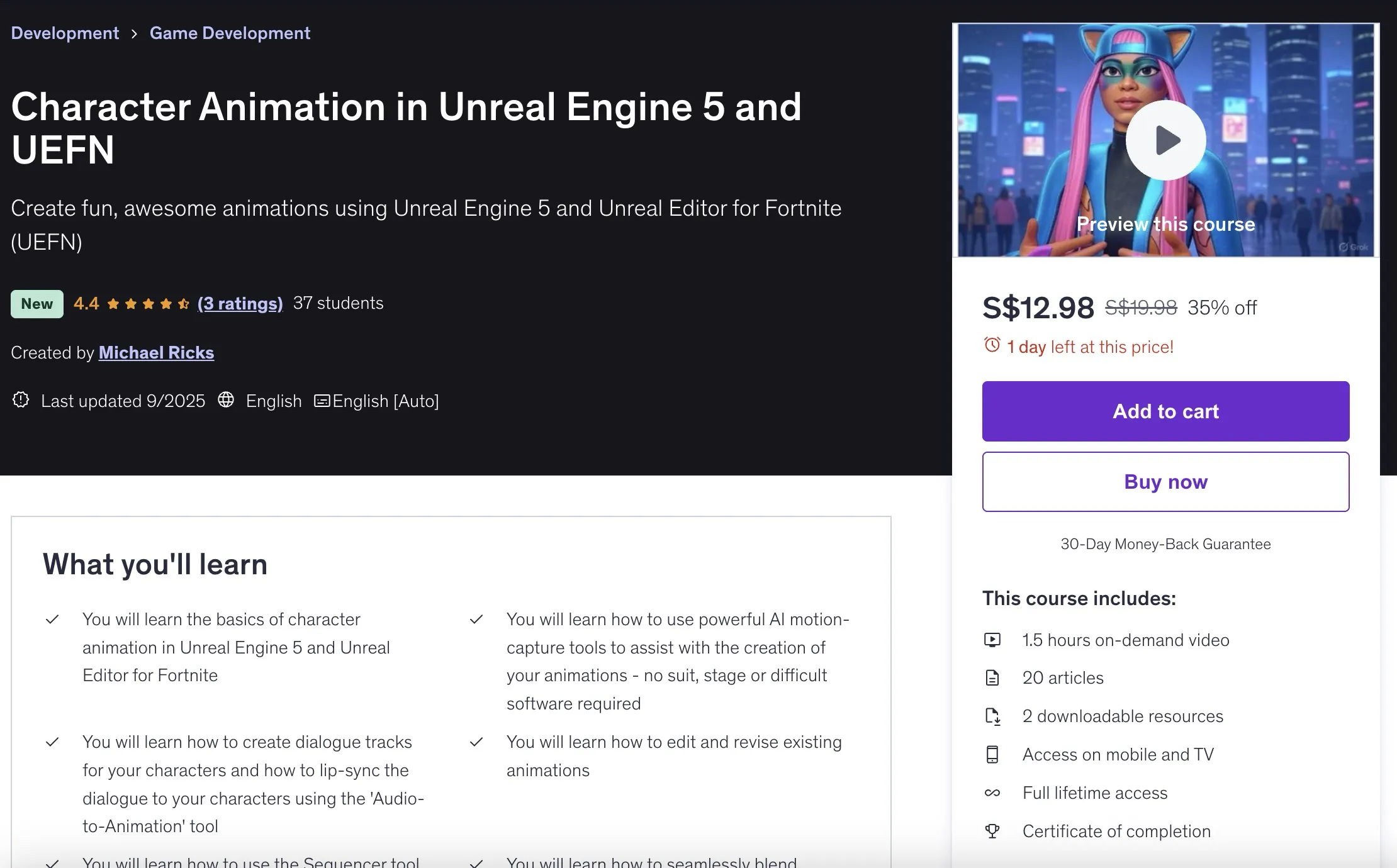This screenshot has height=868, width=1397.
Task: View the 3 ratings link
Action: click(240, 304)
